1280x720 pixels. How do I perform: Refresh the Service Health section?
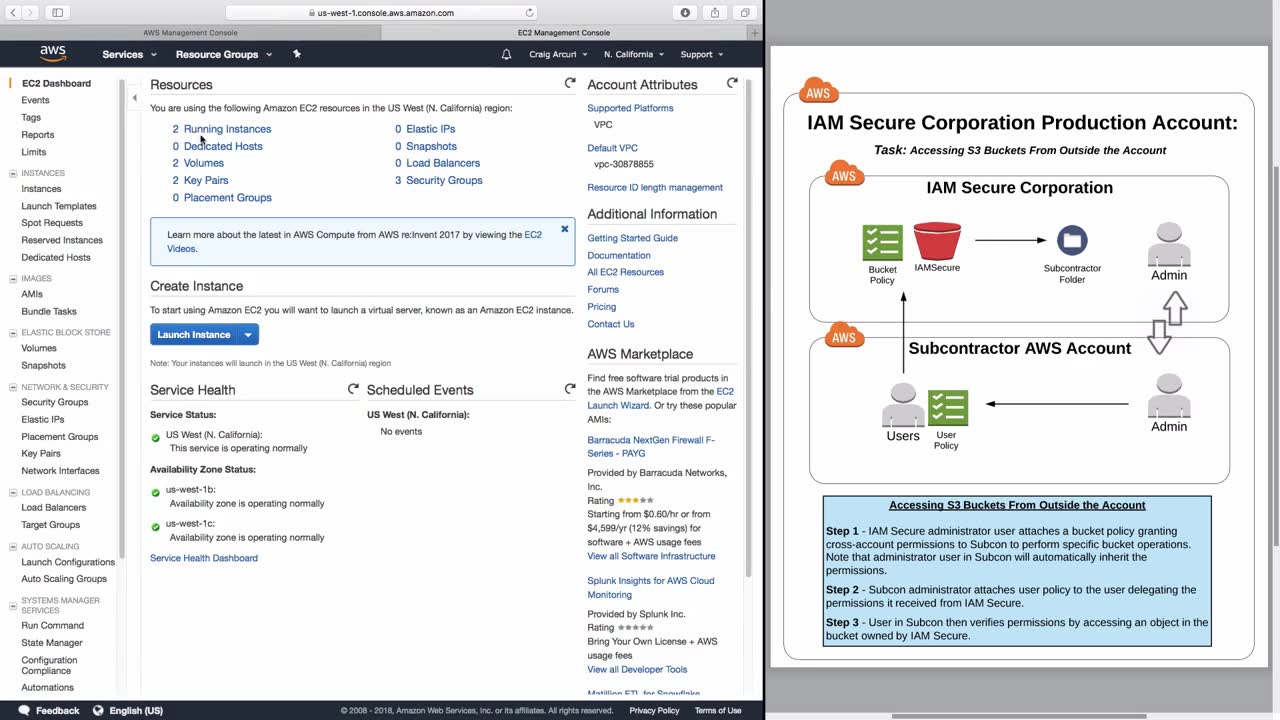pos(353,389)
